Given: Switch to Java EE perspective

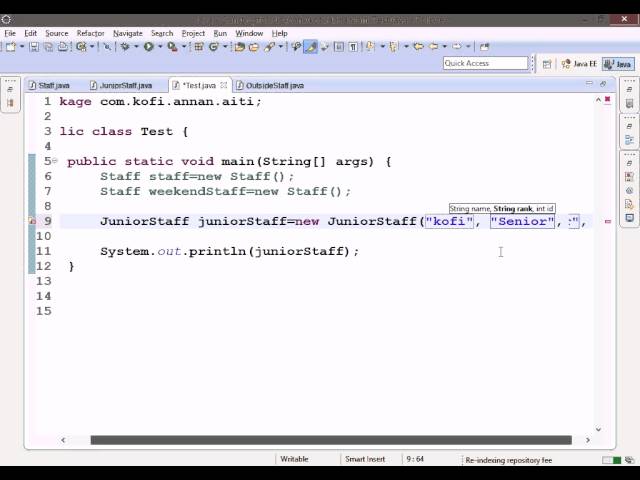Looking at the screenshot, I should tap(579, 64).
